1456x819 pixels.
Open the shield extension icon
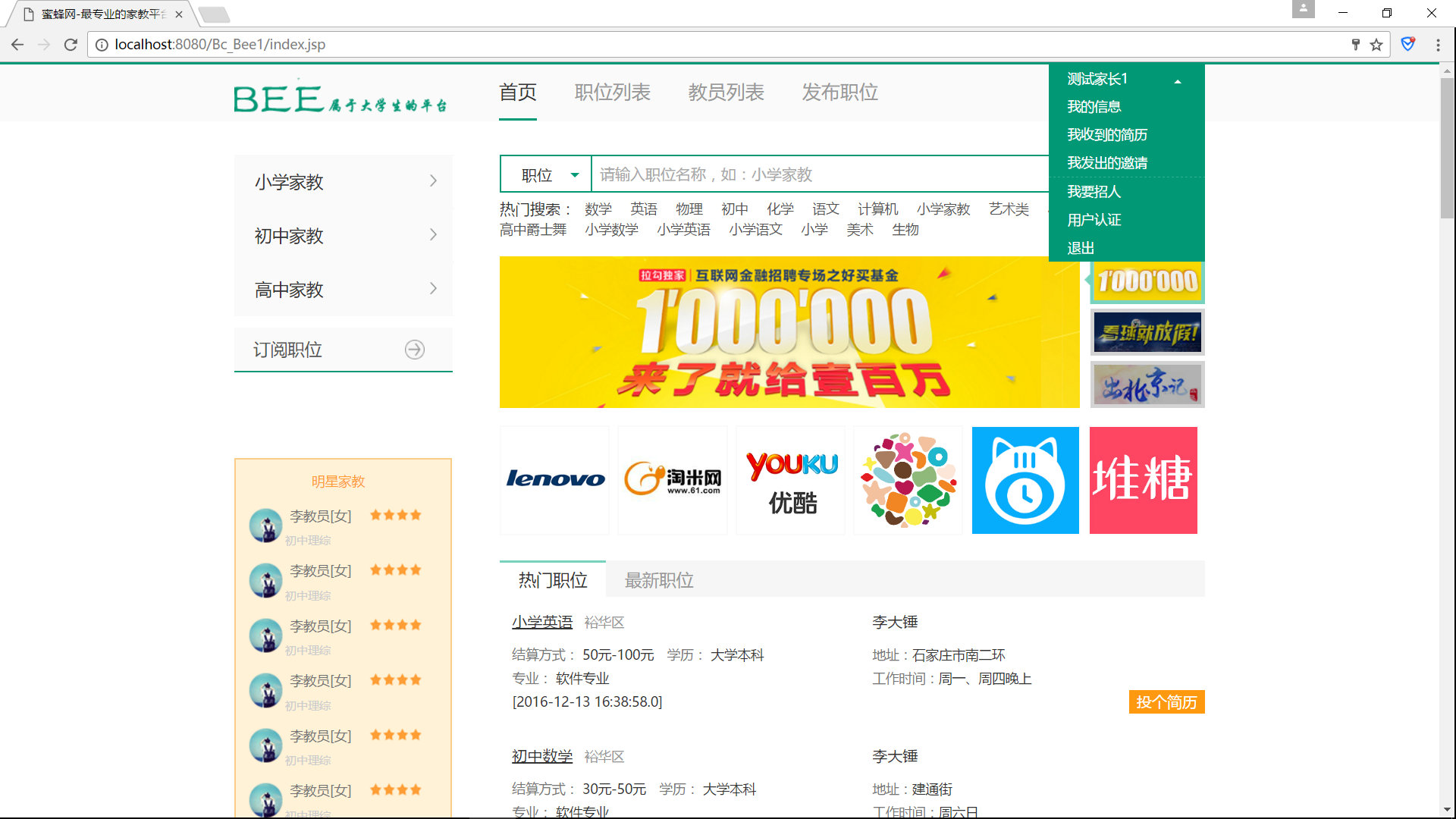[1407, 45]
